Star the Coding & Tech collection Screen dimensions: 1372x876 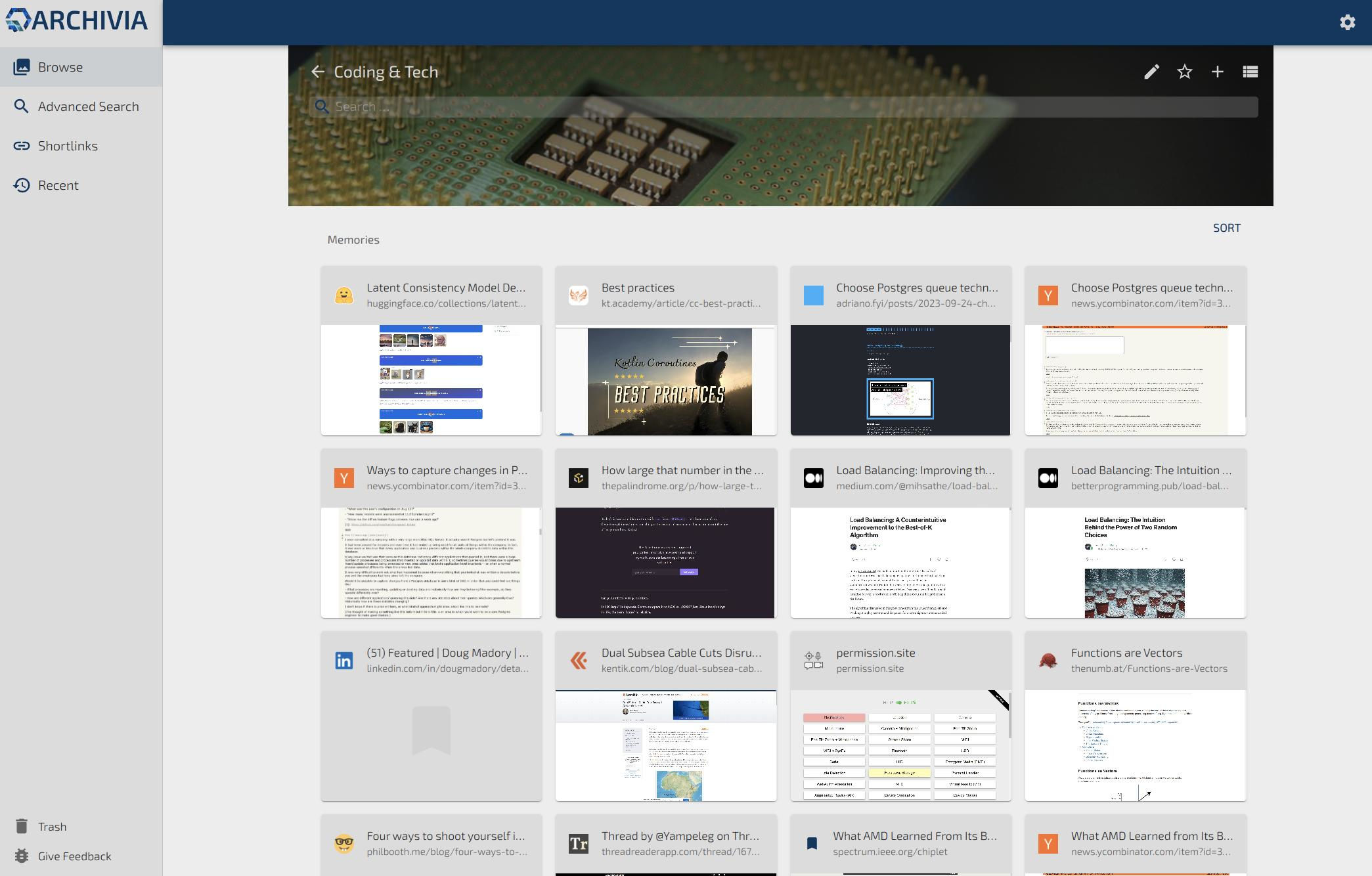click(x=1184, y=72)
